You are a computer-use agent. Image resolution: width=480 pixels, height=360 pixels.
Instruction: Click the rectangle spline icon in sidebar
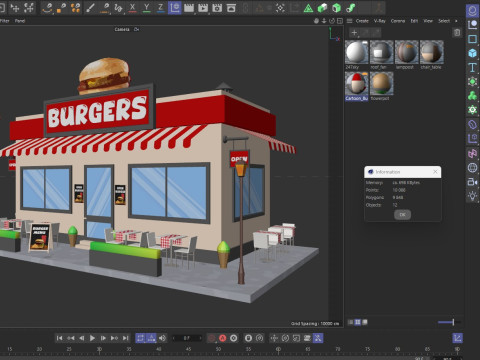tap(472, 39)
